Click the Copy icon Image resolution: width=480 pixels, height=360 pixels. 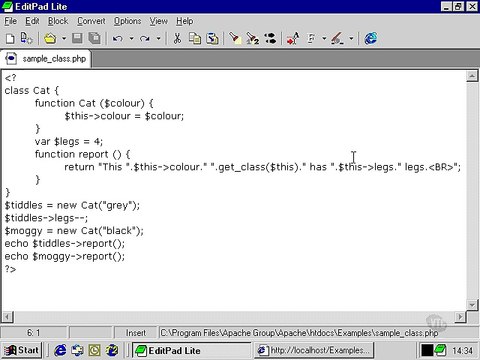click(195, 39)
